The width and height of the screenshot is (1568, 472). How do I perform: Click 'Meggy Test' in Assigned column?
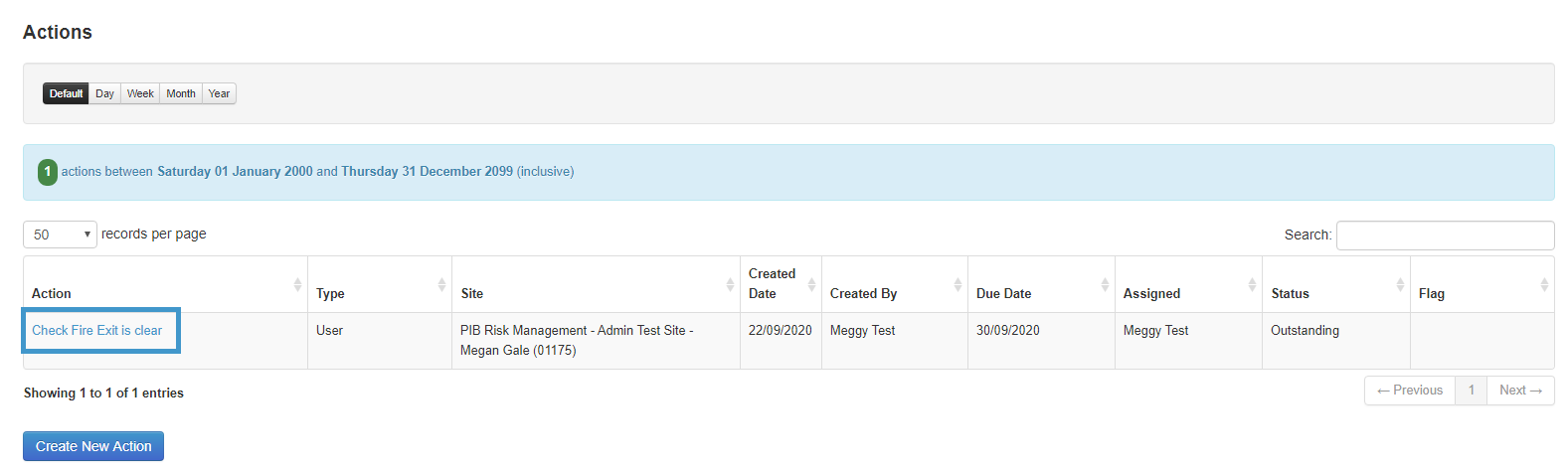click(1155, 331)
